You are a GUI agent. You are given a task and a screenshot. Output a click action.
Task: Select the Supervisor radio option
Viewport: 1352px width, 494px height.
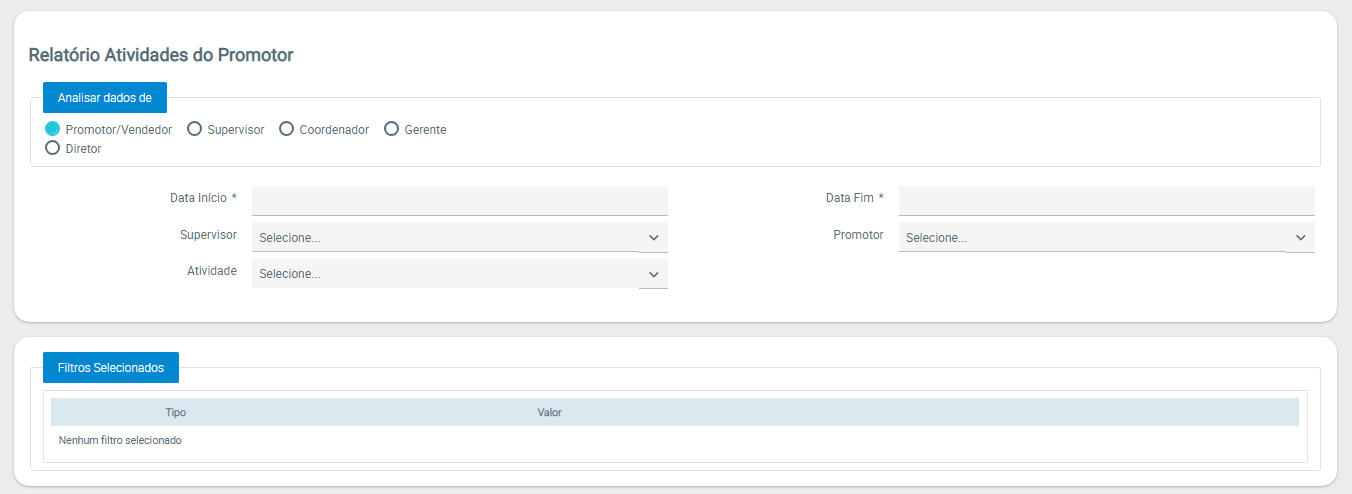[x=195, y=129]
